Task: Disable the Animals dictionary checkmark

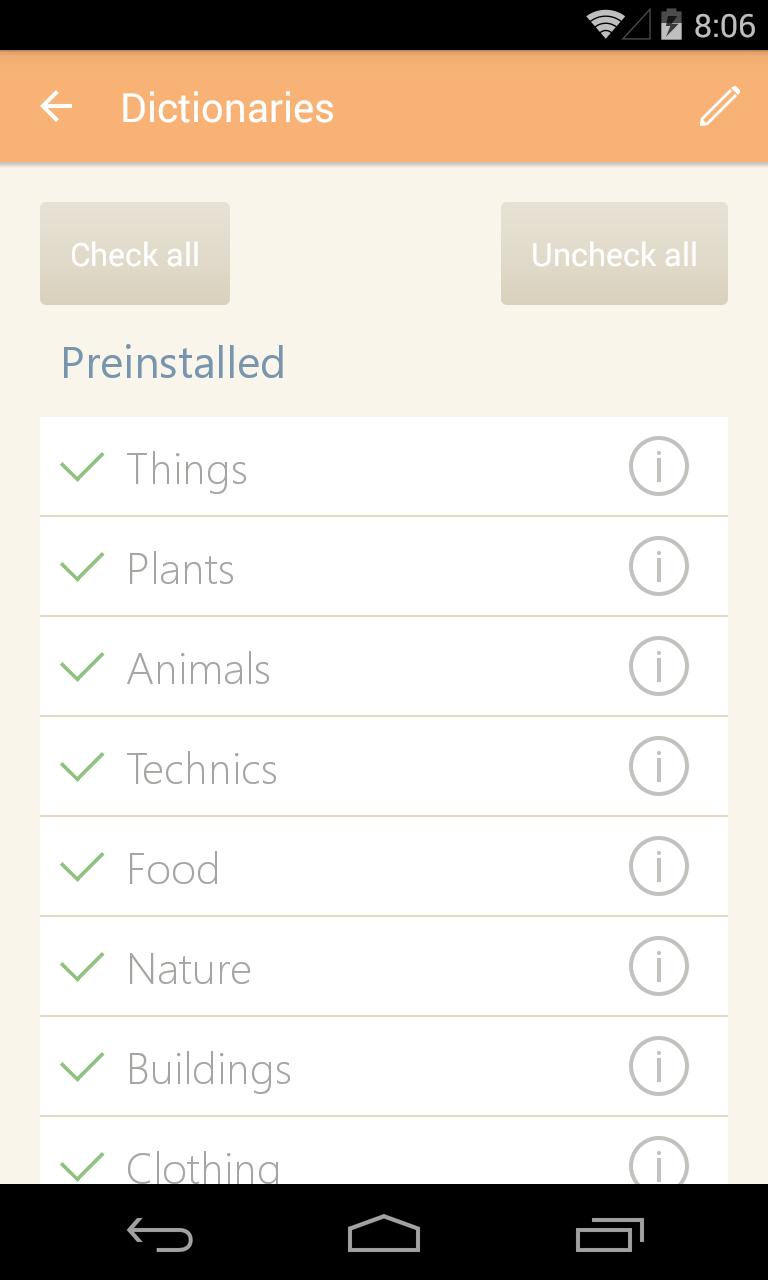Action: tap(82, 667)
